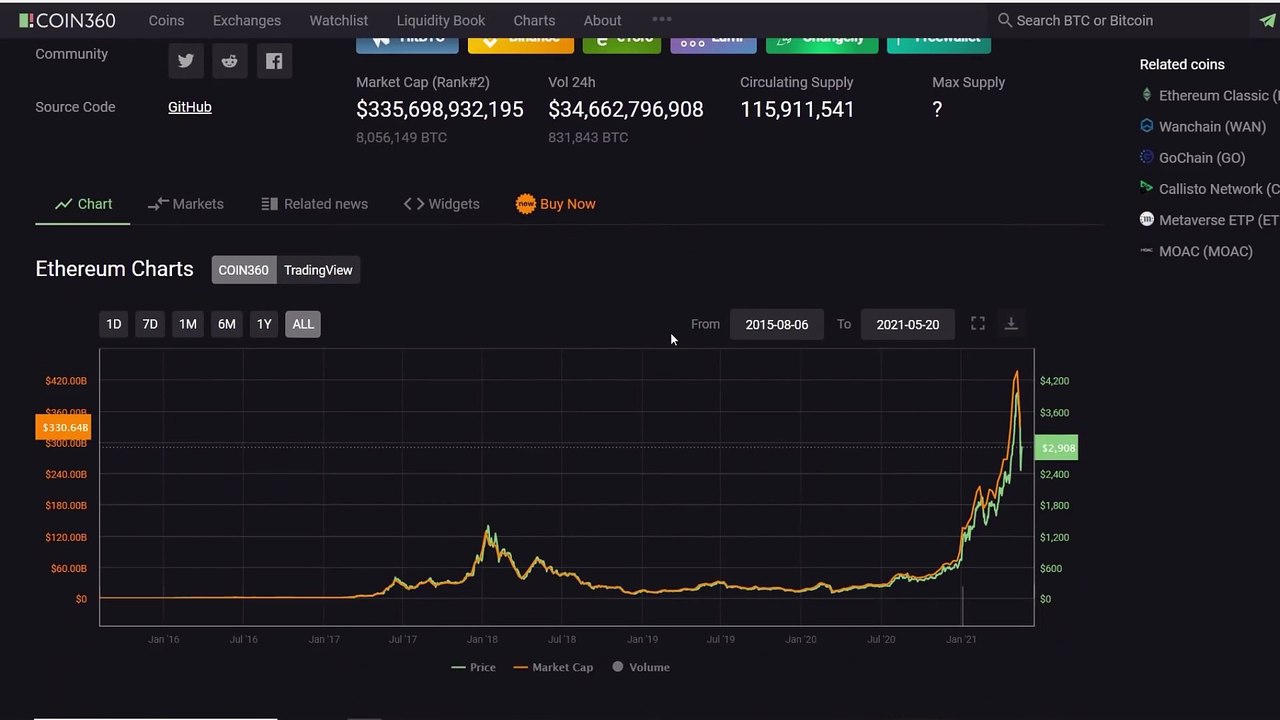1280x720 pixels.
Task: Click the Max Supply question mark
Action: [x=937, y=109]
